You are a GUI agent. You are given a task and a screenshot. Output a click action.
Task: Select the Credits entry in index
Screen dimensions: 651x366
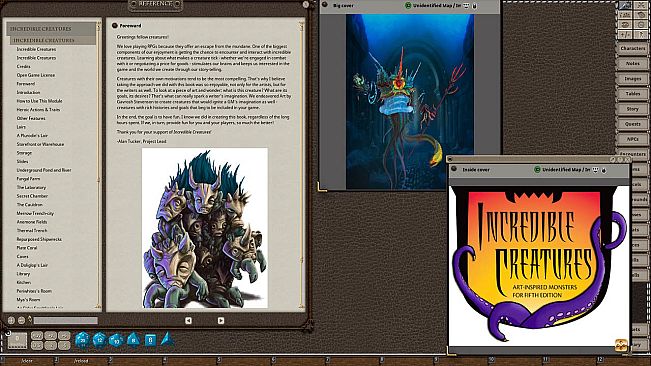[24, 66]
